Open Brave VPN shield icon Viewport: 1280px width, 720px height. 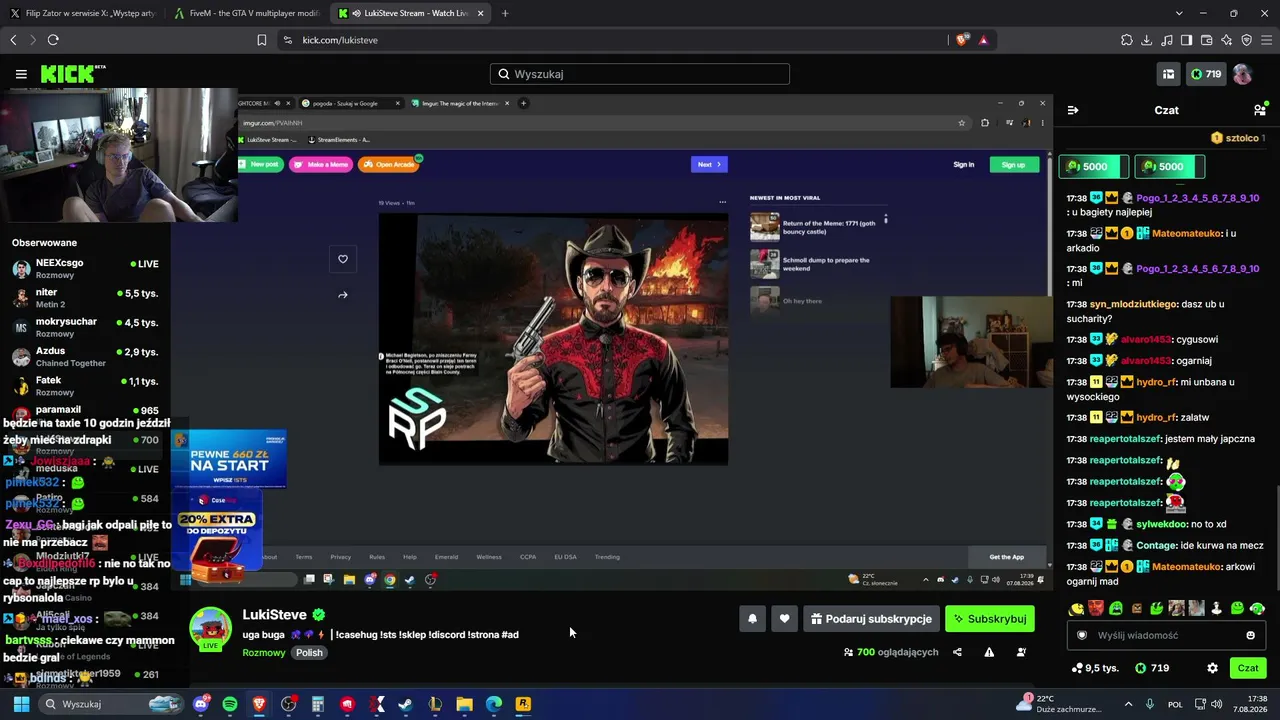pyautogui.click(x=1247, y=40)
